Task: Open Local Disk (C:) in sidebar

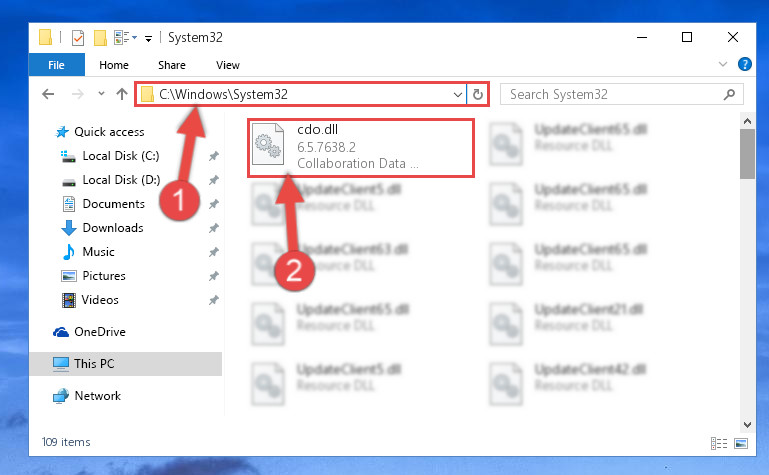Action: point(121,156)
